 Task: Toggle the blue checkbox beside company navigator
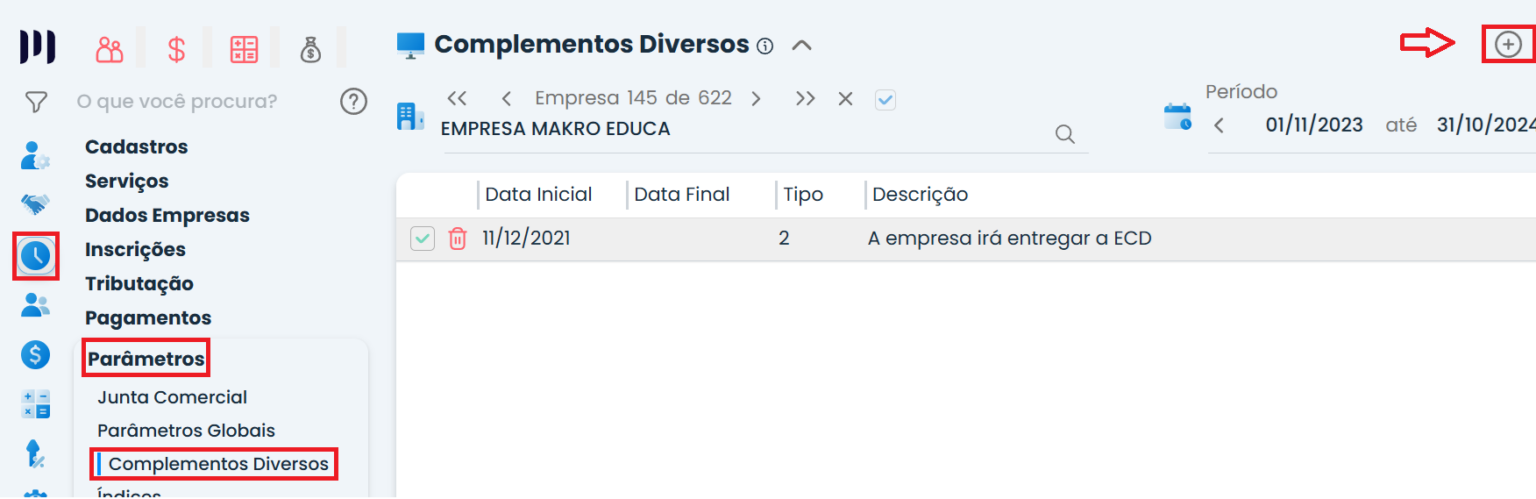coord(885,99)
